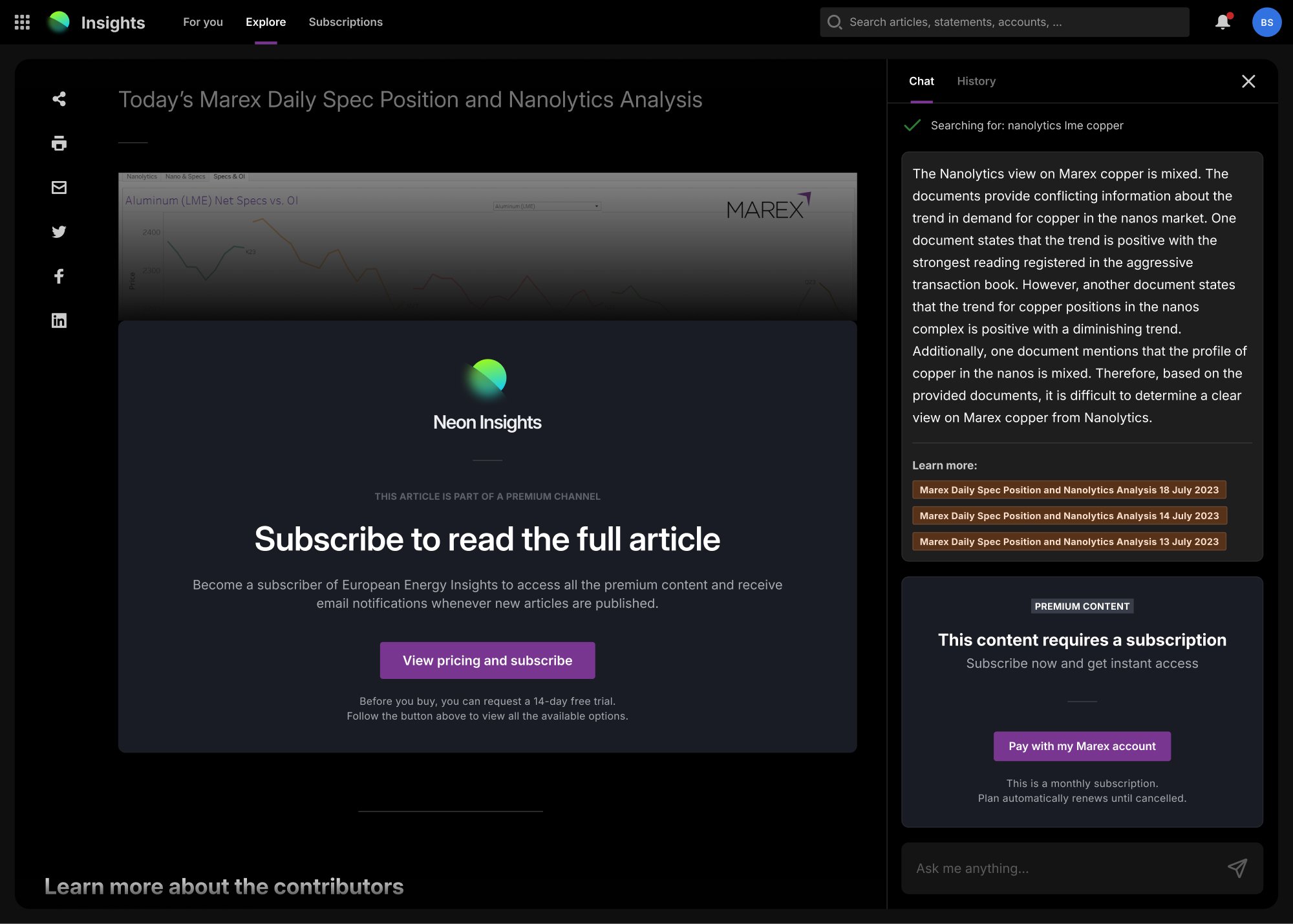Click the search magnifier icon
The image size is (1293, 924).
[835, 22]
